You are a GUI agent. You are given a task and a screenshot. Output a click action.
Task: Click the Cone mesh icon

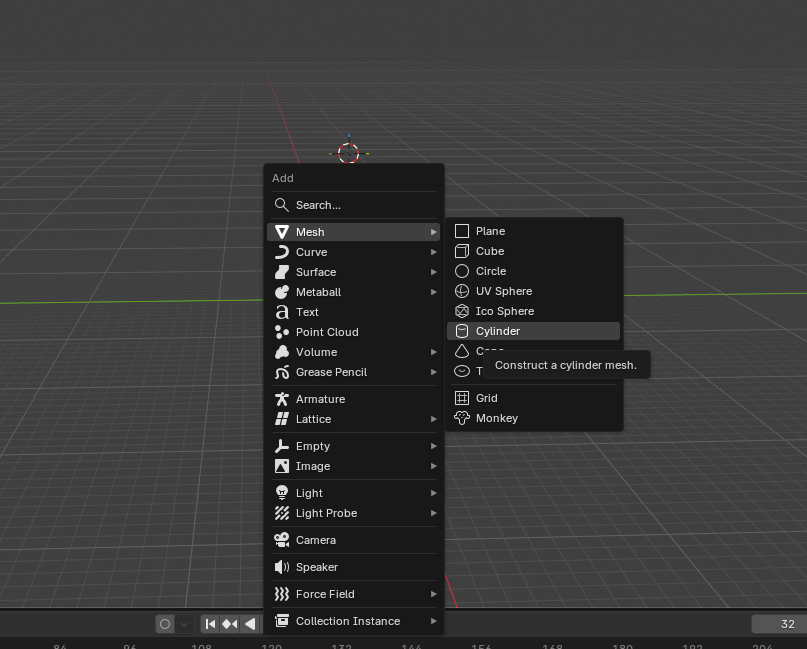tap(462, 351)
